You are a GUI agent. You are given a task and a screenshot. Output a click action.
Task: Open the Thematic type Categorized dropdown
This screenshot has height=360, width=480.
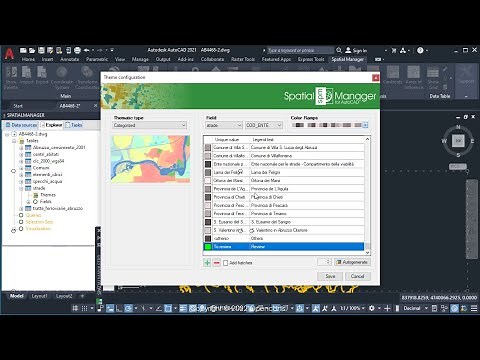(x=149, y=125)
